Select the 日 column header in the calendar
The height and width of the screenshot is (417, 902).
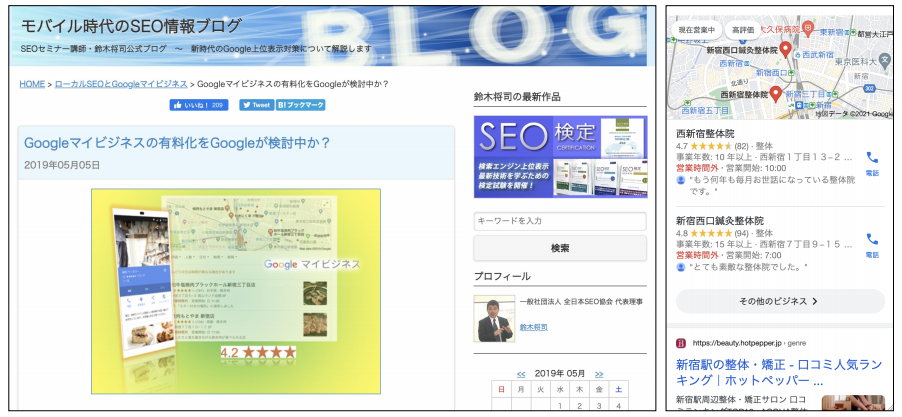501,389
